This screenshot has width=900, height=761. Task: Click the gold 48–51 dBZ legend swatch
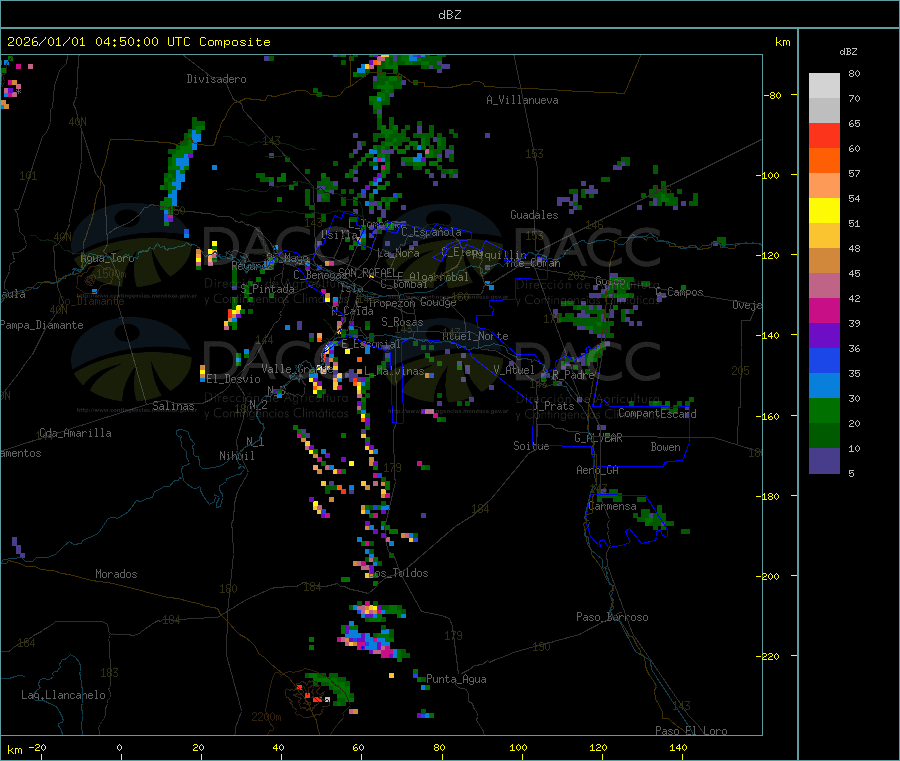coord(824,236)
